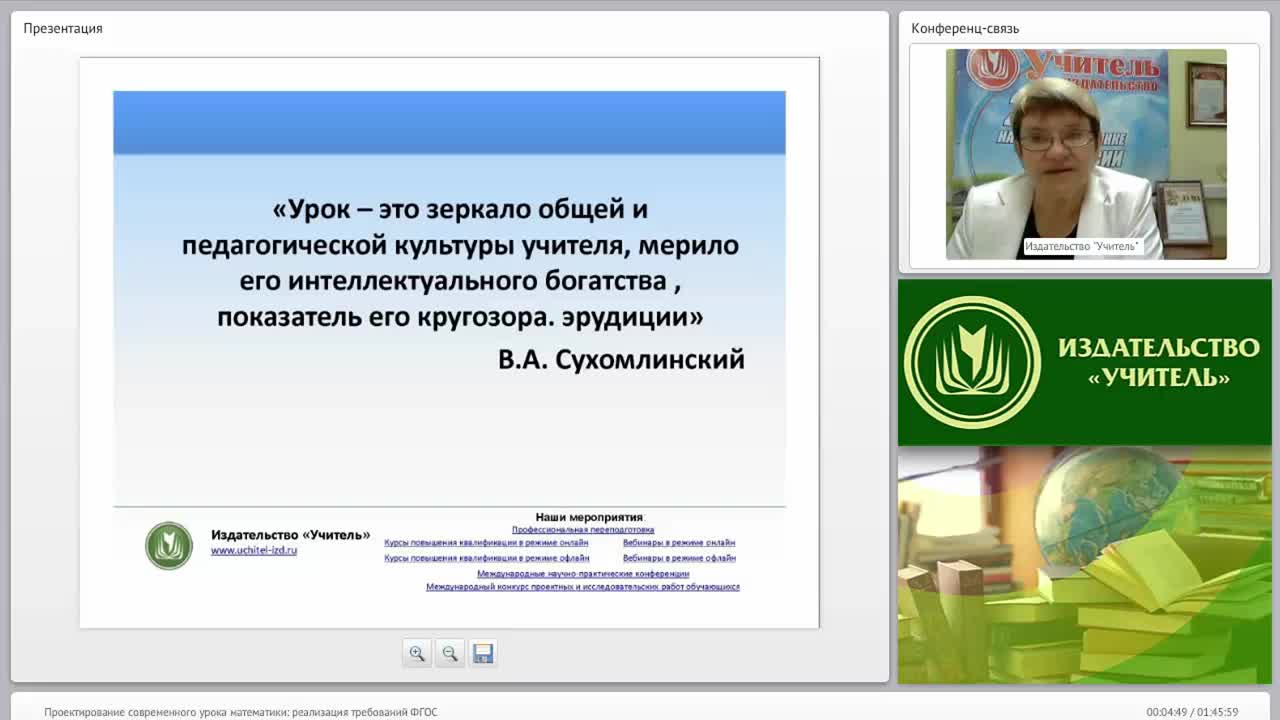Click the Издательство Учитель green banner

(x=1085, y=362)
